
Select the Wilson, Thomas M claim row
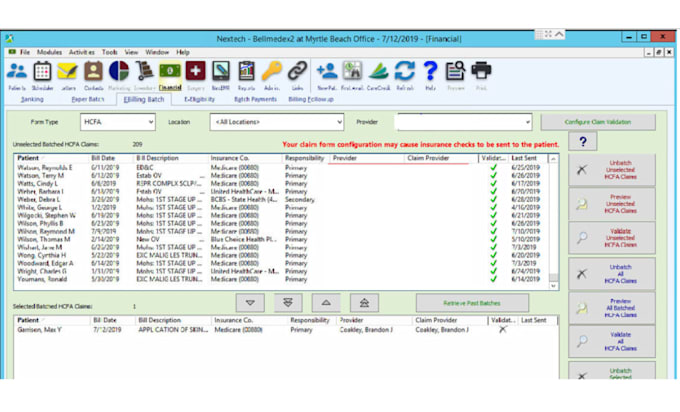[x=281, y=239]
